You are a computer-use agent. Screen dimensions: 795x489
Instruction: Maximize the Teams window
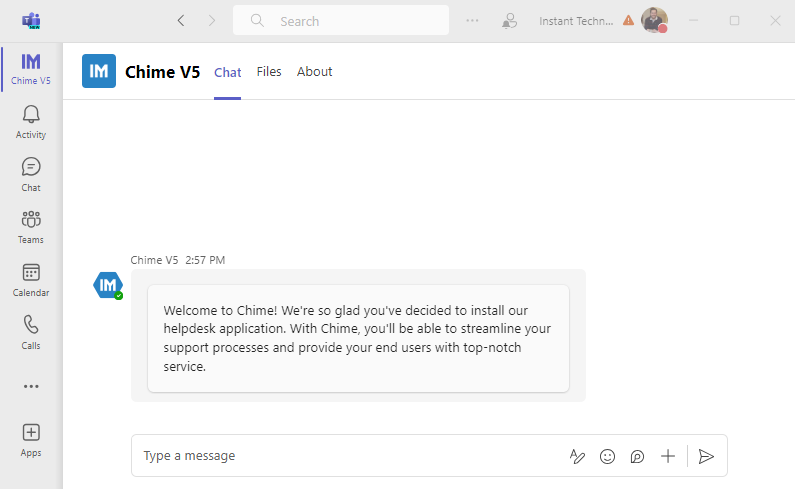734,21
